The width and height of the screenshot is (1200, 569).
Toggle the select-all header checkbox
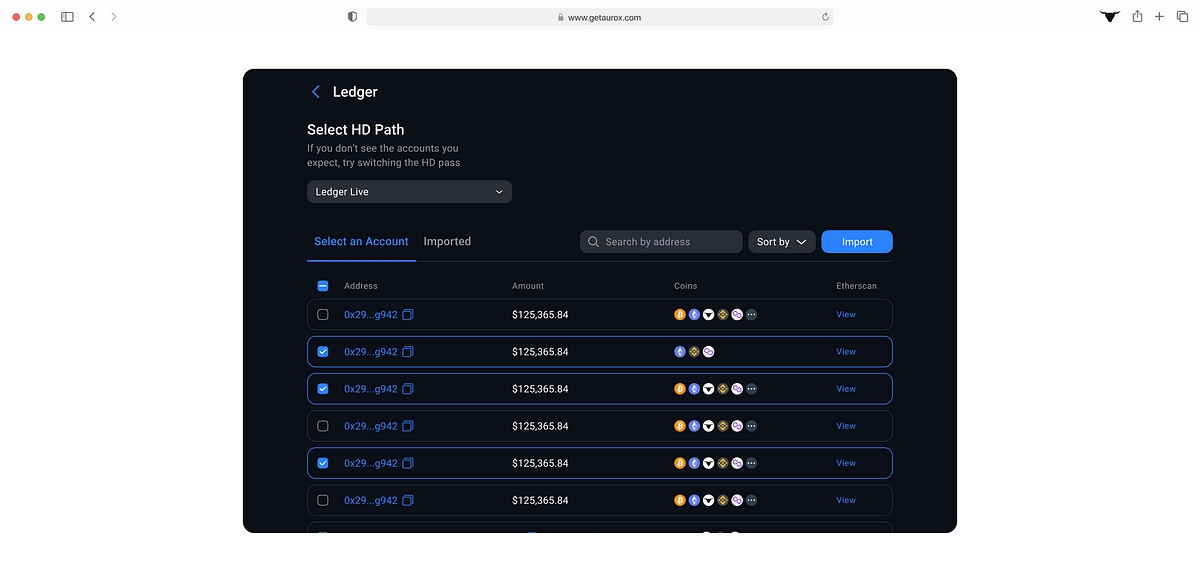click(x=323, y=286)
